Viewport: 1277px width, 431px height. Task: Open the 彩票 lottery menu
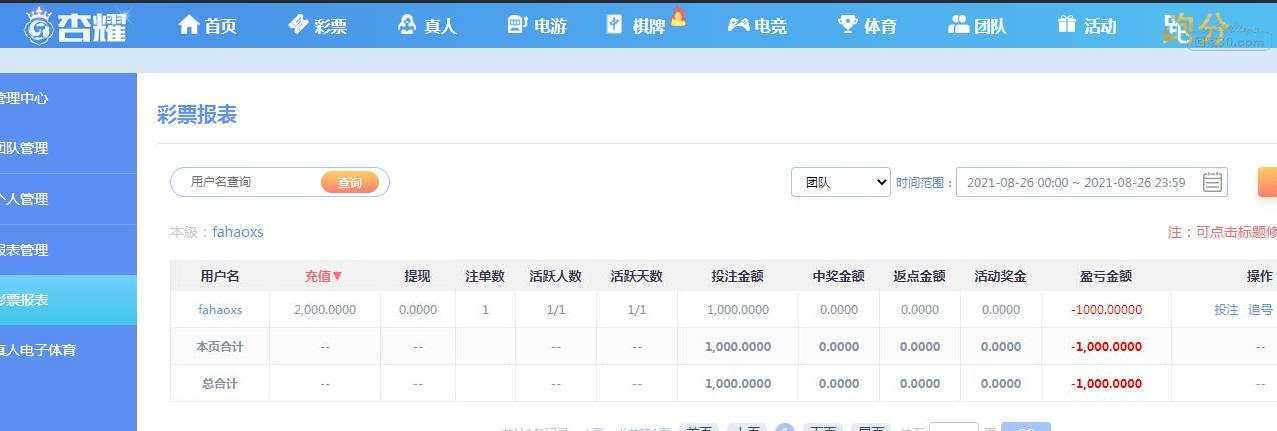(x=317, y=25)
